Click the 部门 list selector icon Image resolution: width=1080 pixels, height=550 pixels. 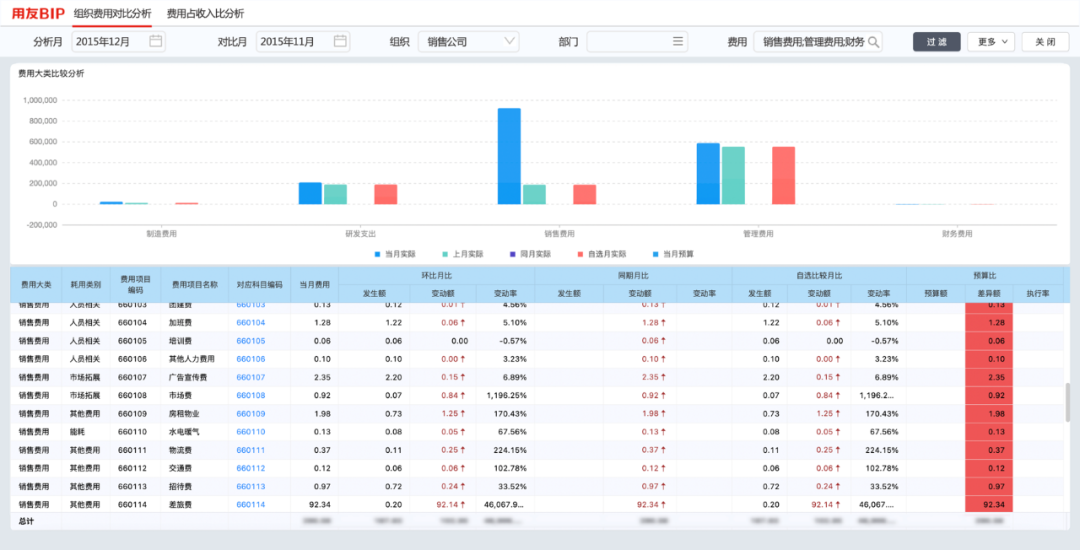(679, 41)
